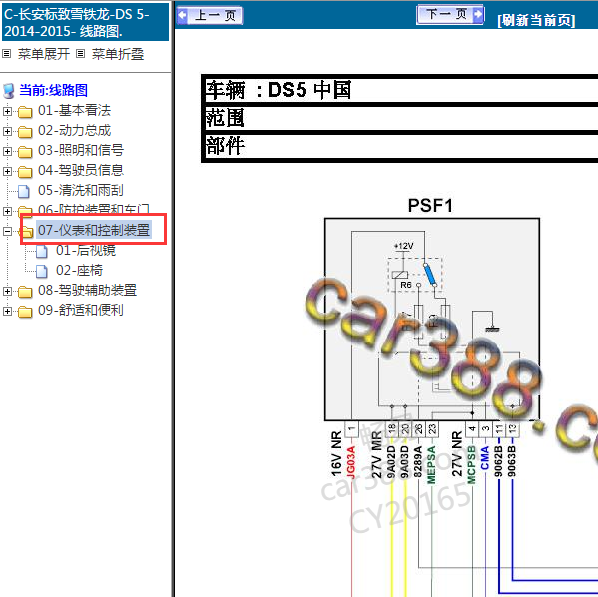Click the 当前:线路图 root heading
The width and height of the screenshot is (598, 597).
point(53,90)
